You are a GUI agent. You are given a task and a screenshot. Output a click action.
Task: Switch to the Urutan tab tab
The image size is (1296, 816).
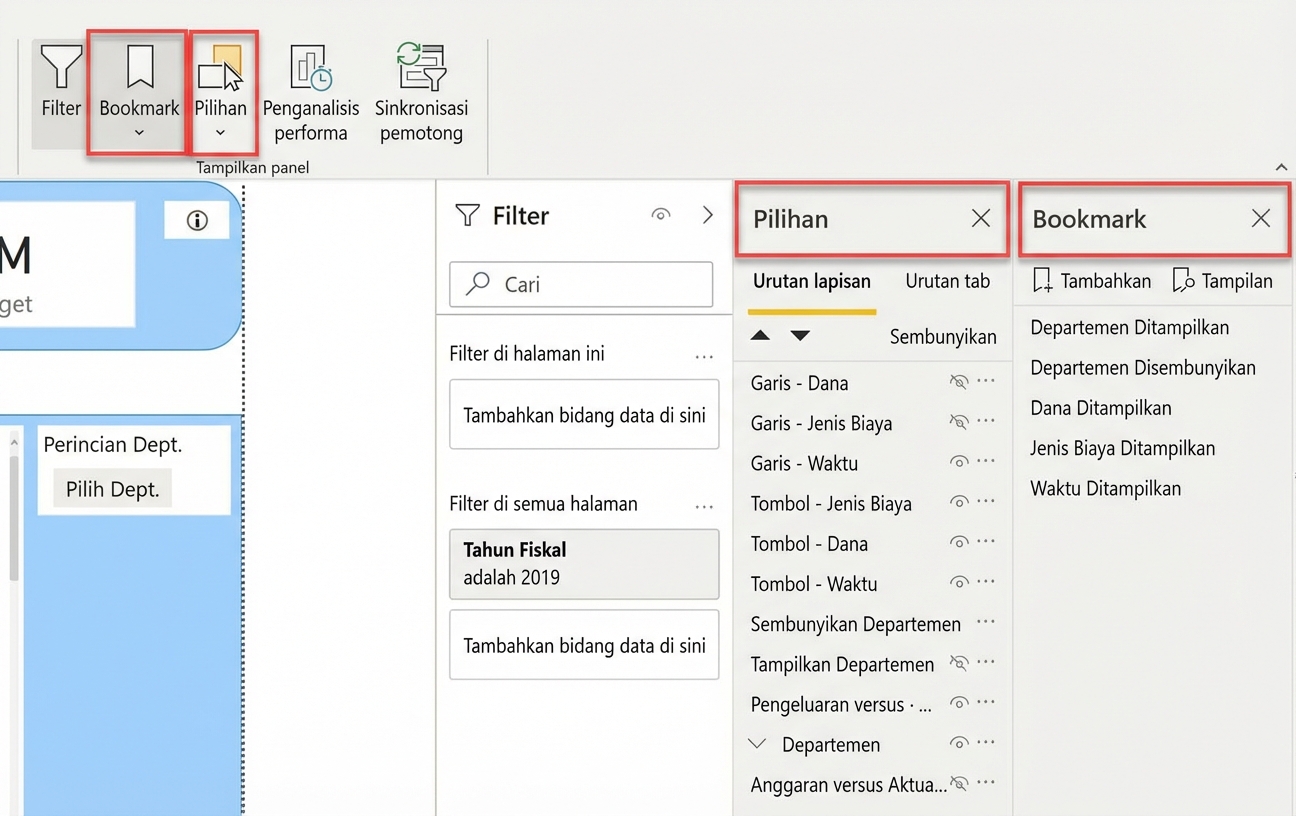tap(947, 281)
